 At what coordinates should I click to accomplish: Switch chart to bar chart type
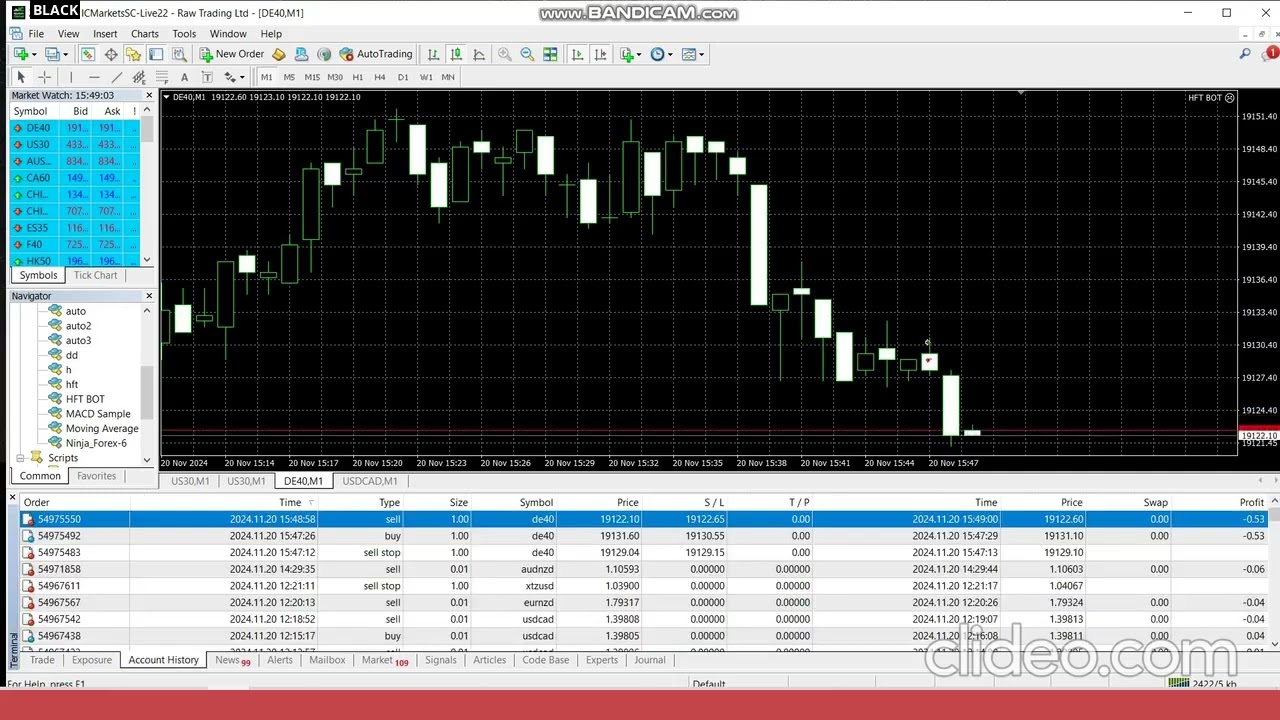433,54
